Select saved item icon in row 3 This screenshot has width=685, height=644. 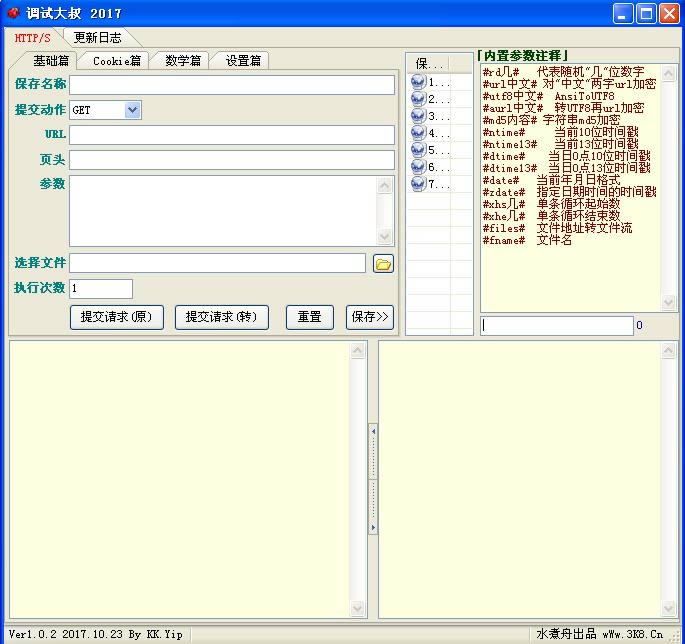(418, 116)
